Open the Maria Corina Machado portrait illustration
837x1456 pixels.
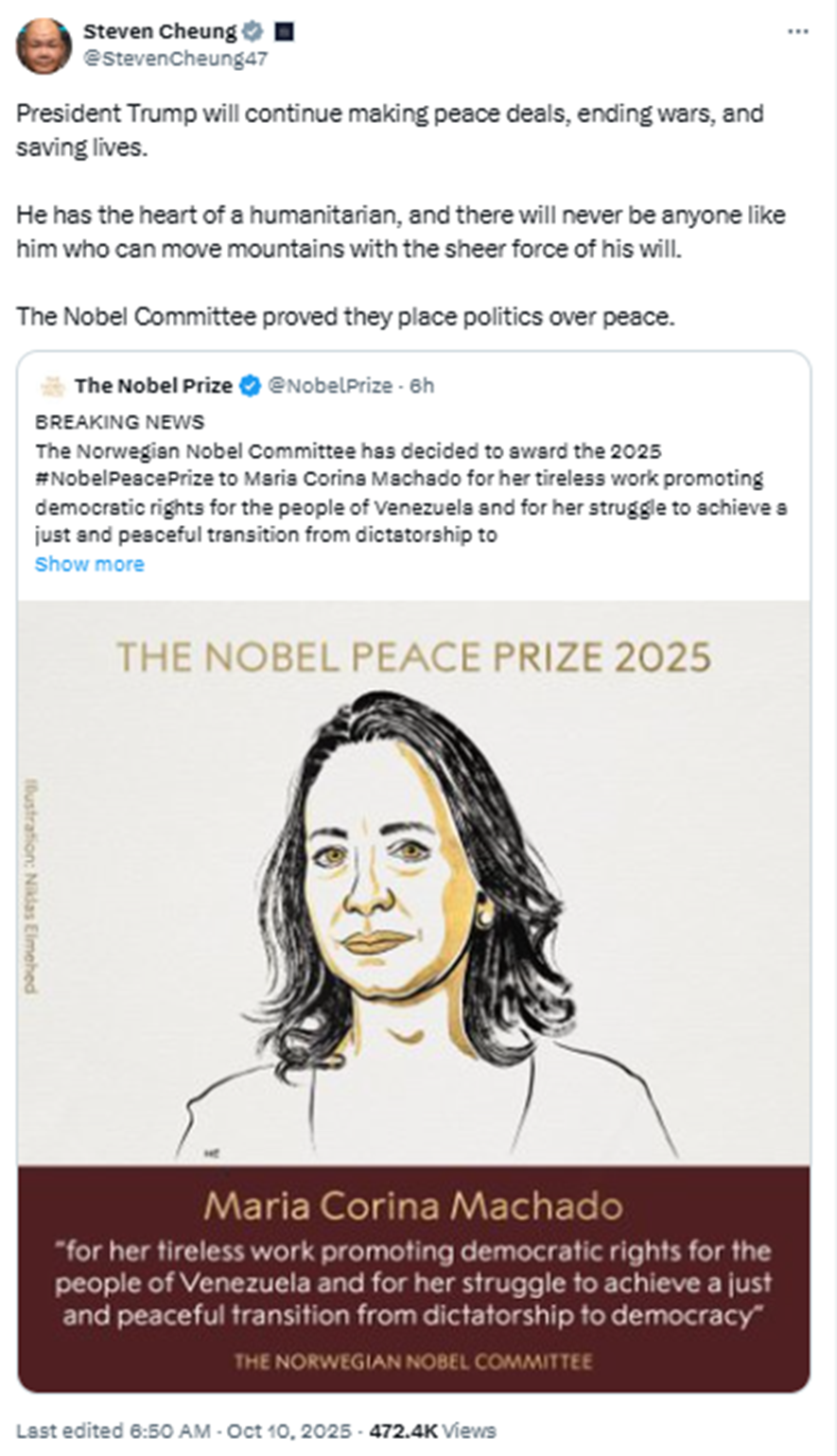(x=413, y=908)
